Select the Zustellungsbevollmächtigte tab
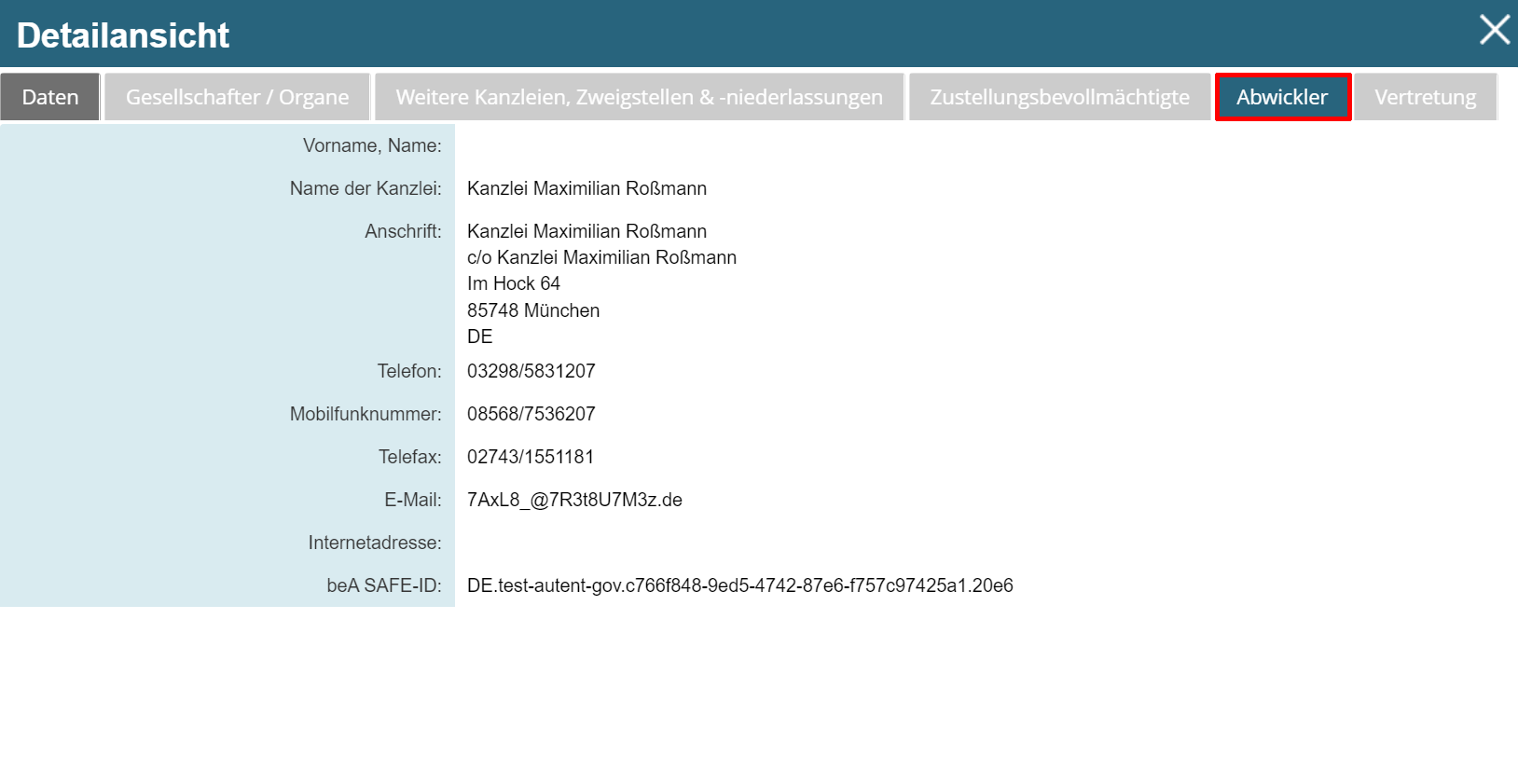 point(1059,97)
